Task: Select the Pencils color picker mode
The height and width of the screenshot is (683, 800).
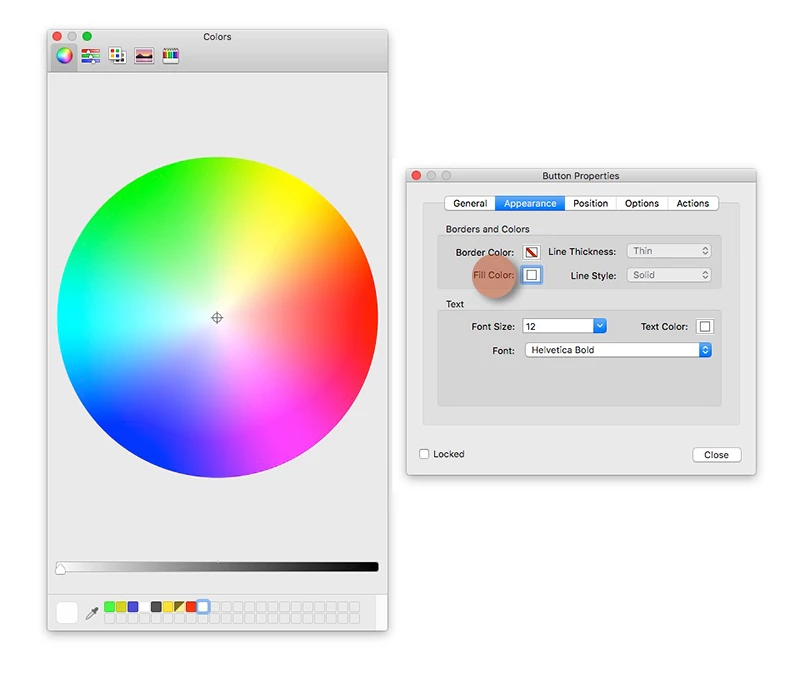Action: pyautogui.click(x=170, y=56)
